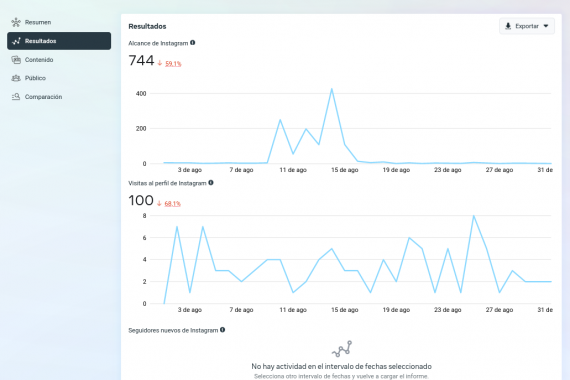
Task: Click the empty followers activity chart icon
Action: pos(342,349)
